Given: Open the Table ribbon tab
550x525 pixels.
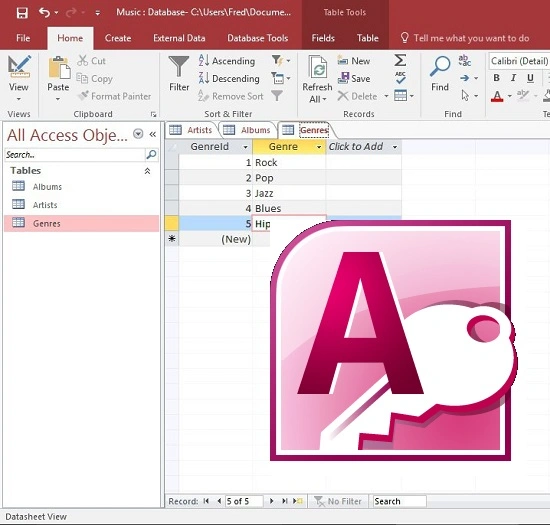Looking at the screenshot, I should (367, 38).
